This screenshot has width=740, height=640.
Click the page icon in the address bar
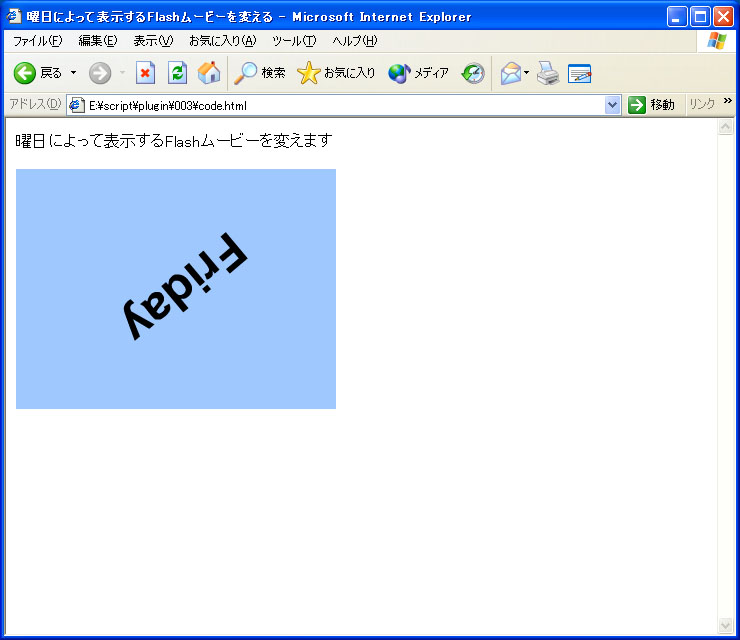click(76, 105)
